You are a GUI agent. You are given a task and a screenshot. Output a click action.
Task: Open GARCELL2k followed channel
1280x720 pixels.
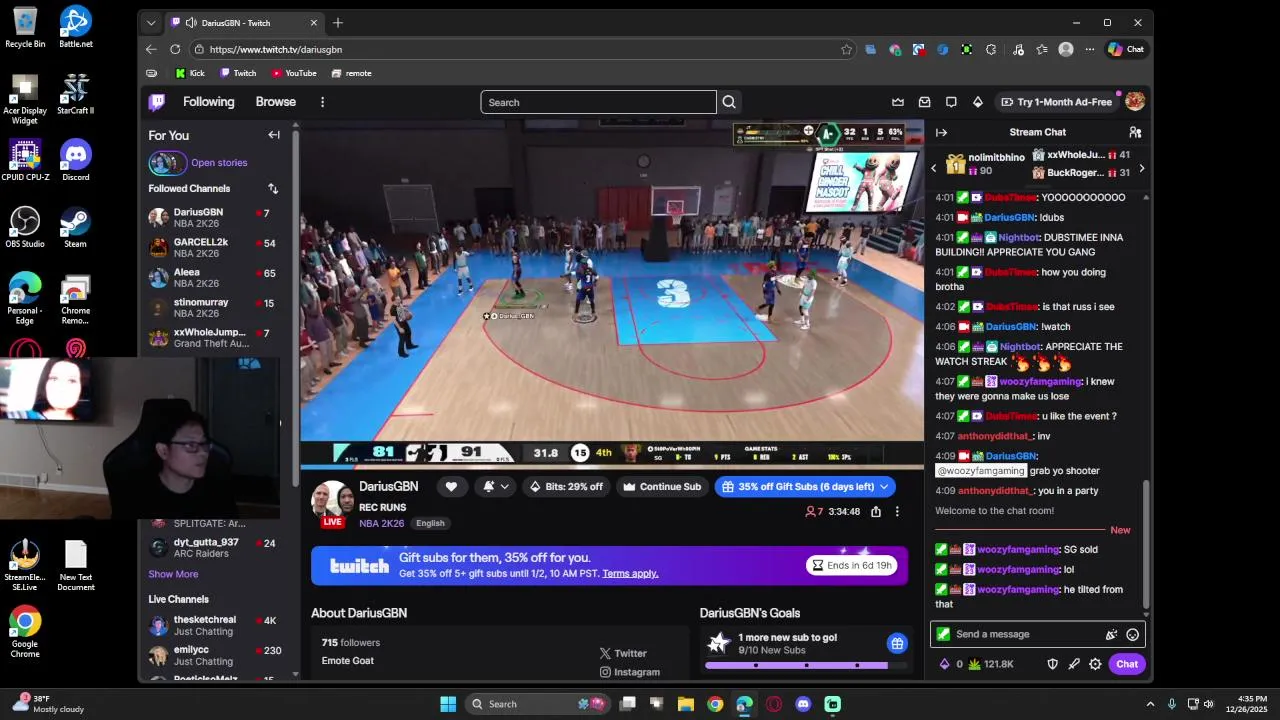point(214,248)
